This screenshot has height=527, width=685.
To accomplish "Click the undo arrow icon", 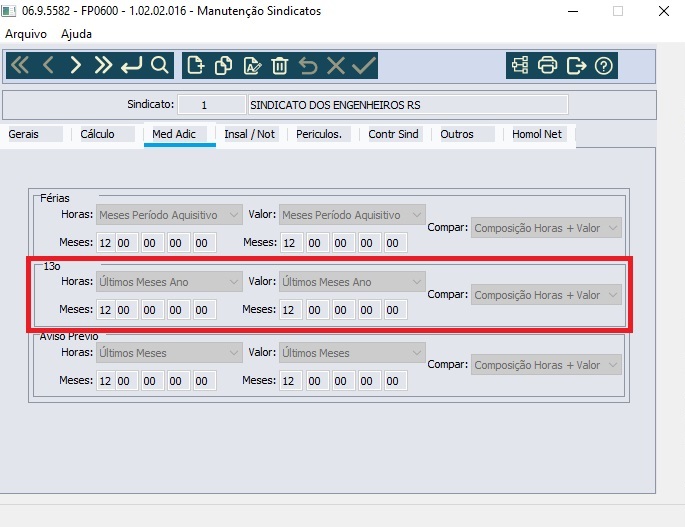I will point(308,66).
